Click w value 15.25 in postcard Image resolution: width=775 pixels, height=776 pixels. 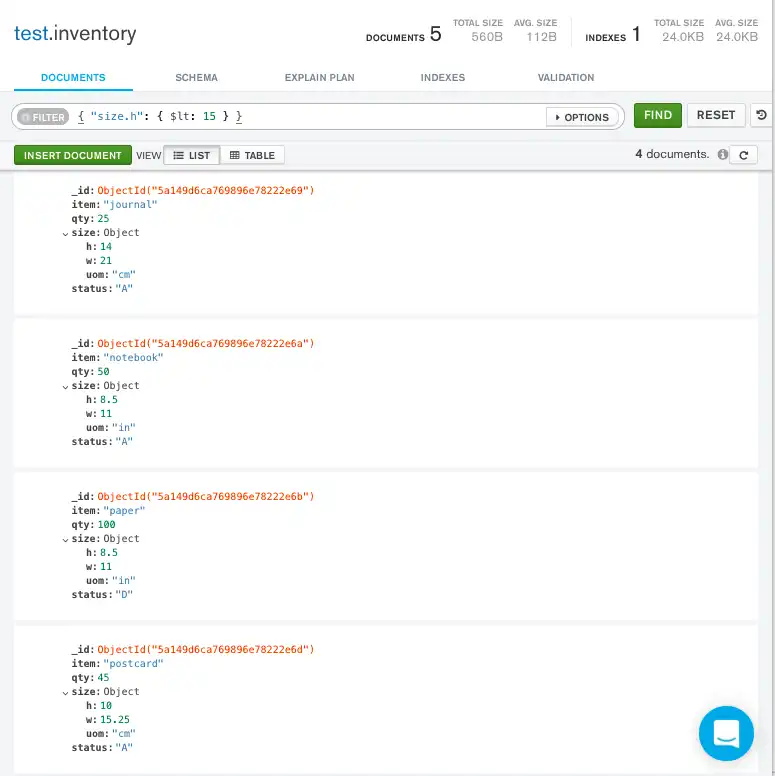pyautogui.click(x=115, y=720)
